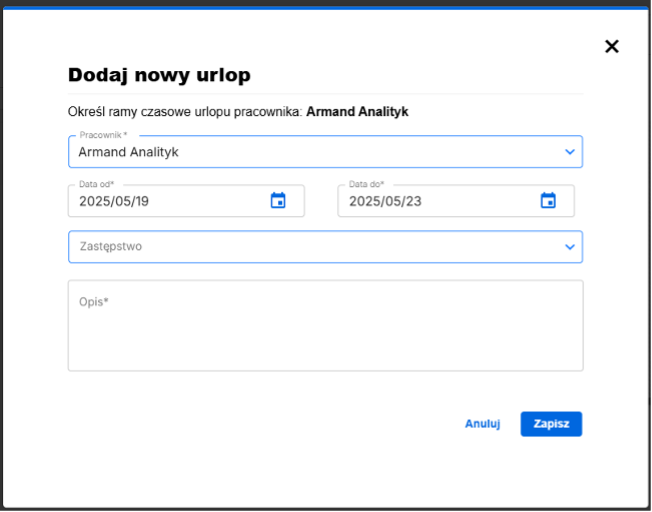
Task: Open the calendar picker for Data do
Action: pos(548,201)
